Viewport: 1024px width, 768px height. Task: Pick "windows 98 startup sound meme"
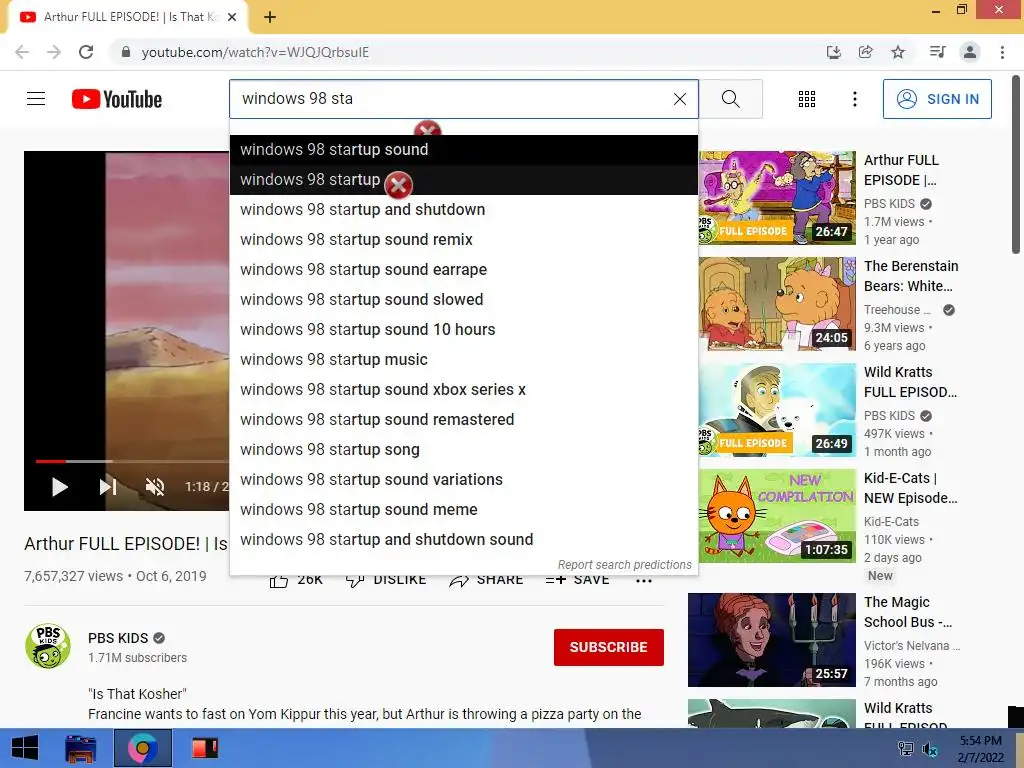(464, 510)
